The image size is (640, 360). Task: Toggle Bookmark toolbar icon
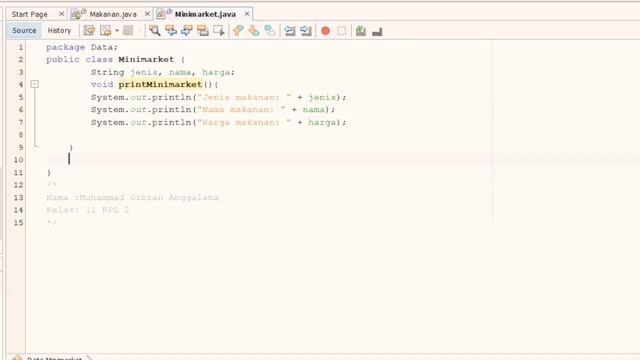coord(270,31)
